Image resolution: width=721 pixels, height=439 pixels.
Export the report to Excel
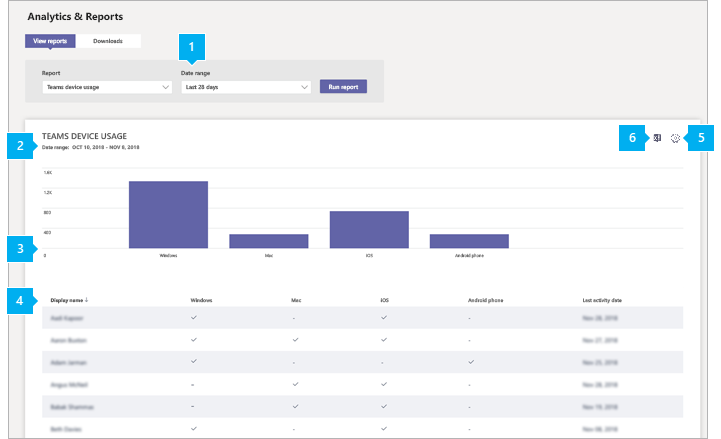coord(657,138)
